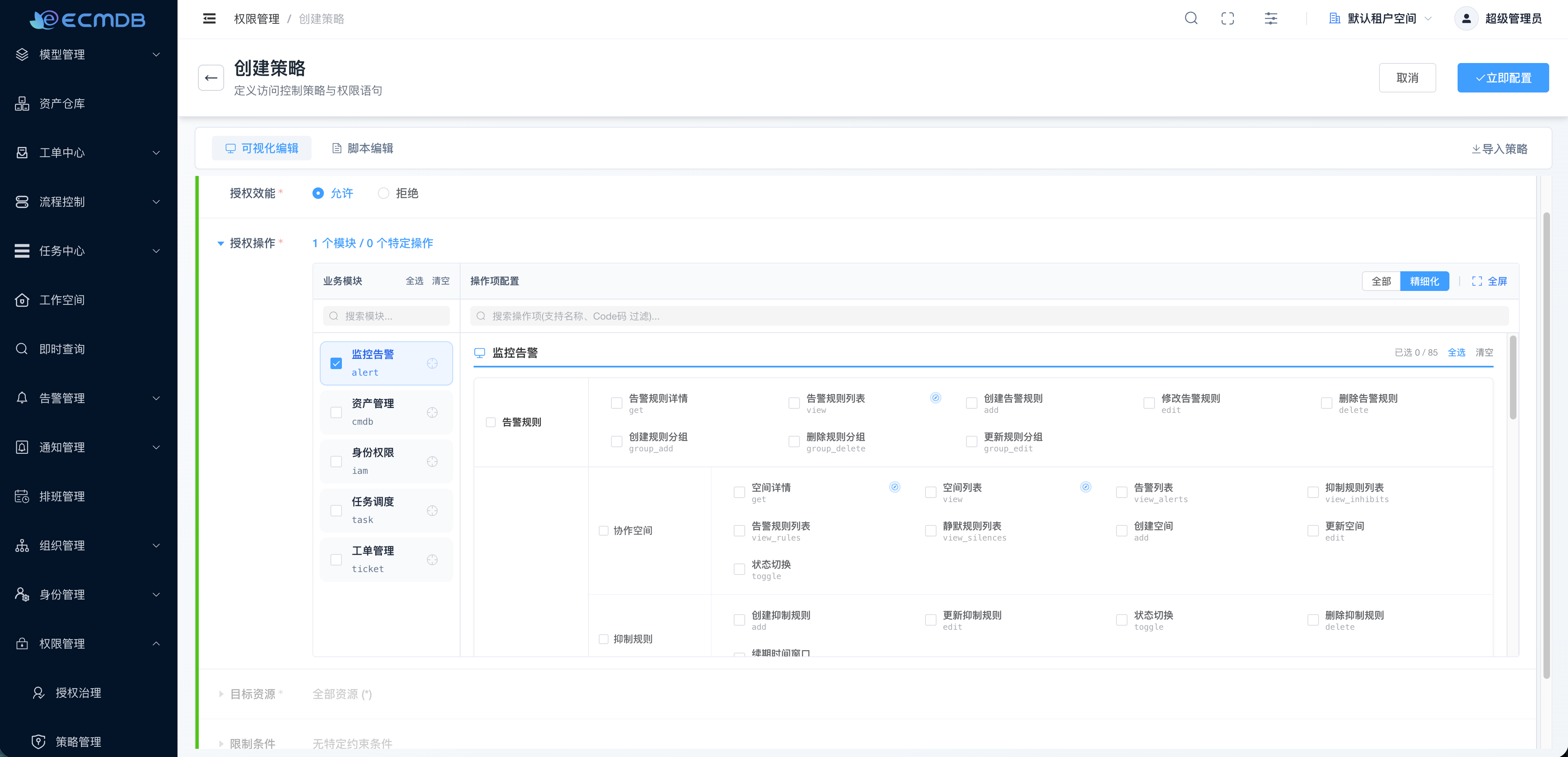Open 排班管理 in the sidebar
The height and width of the screenshot is (757, 1568).
point(89,496)
